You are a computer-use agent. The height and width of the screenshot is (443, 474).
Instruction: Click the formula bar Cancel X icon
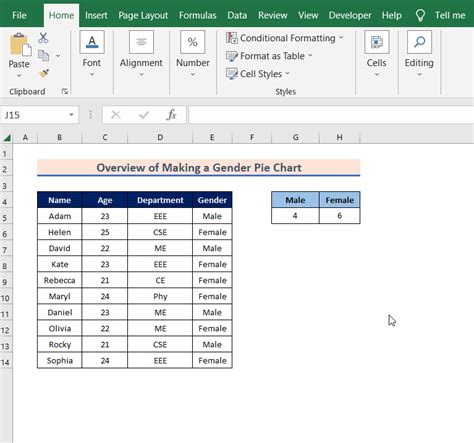pos(116,115)
